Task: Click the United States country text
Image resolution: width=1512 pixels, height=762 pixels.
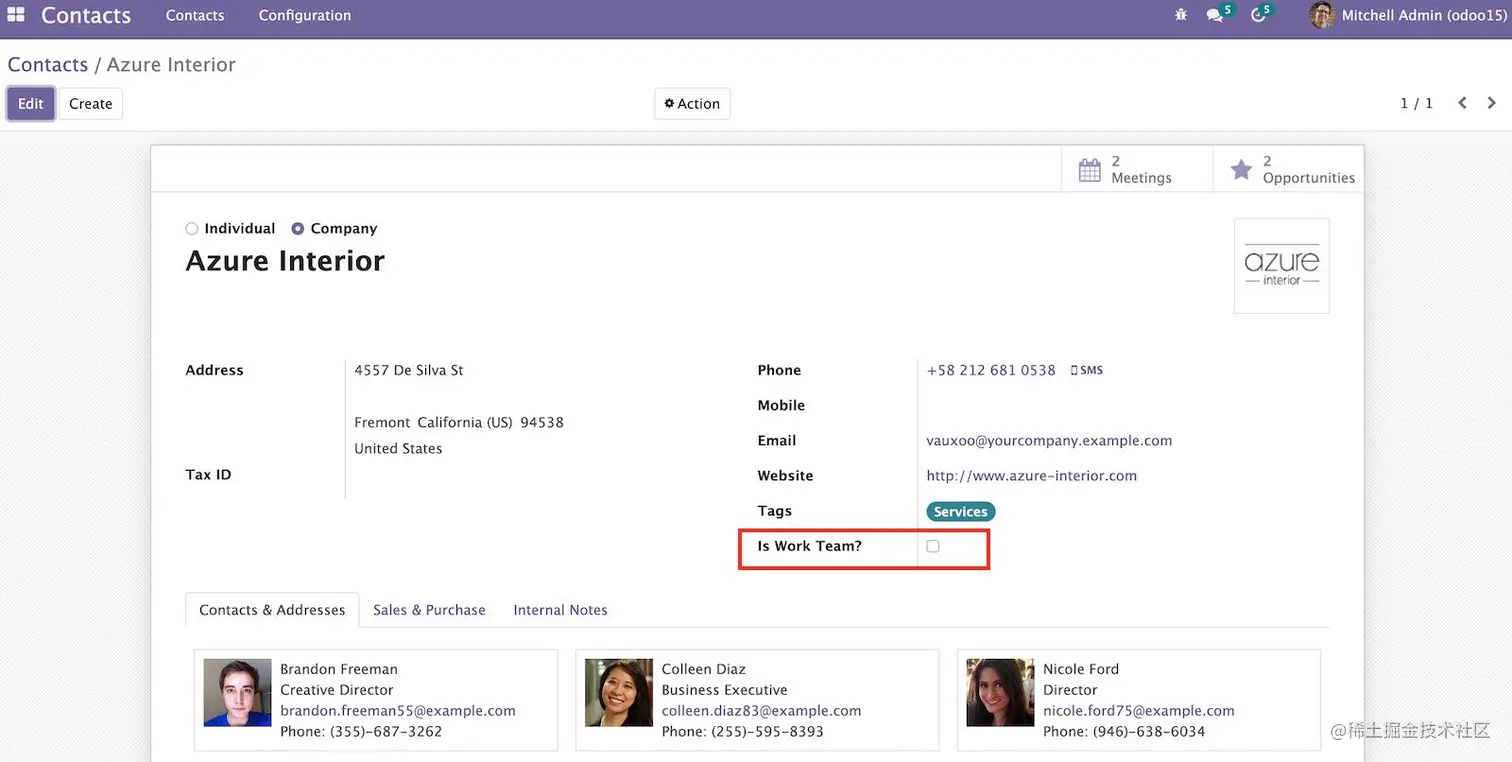Action: [398, 449]
